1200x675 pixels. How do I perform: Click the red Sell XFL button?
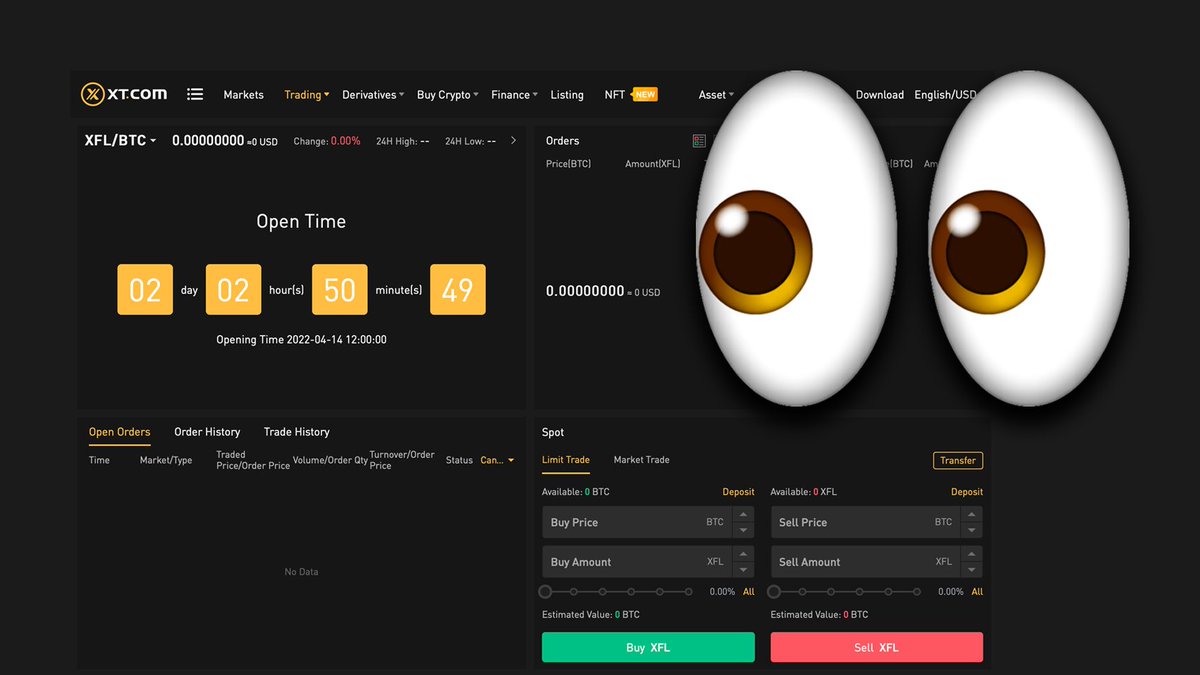click(x=877, y=647)
